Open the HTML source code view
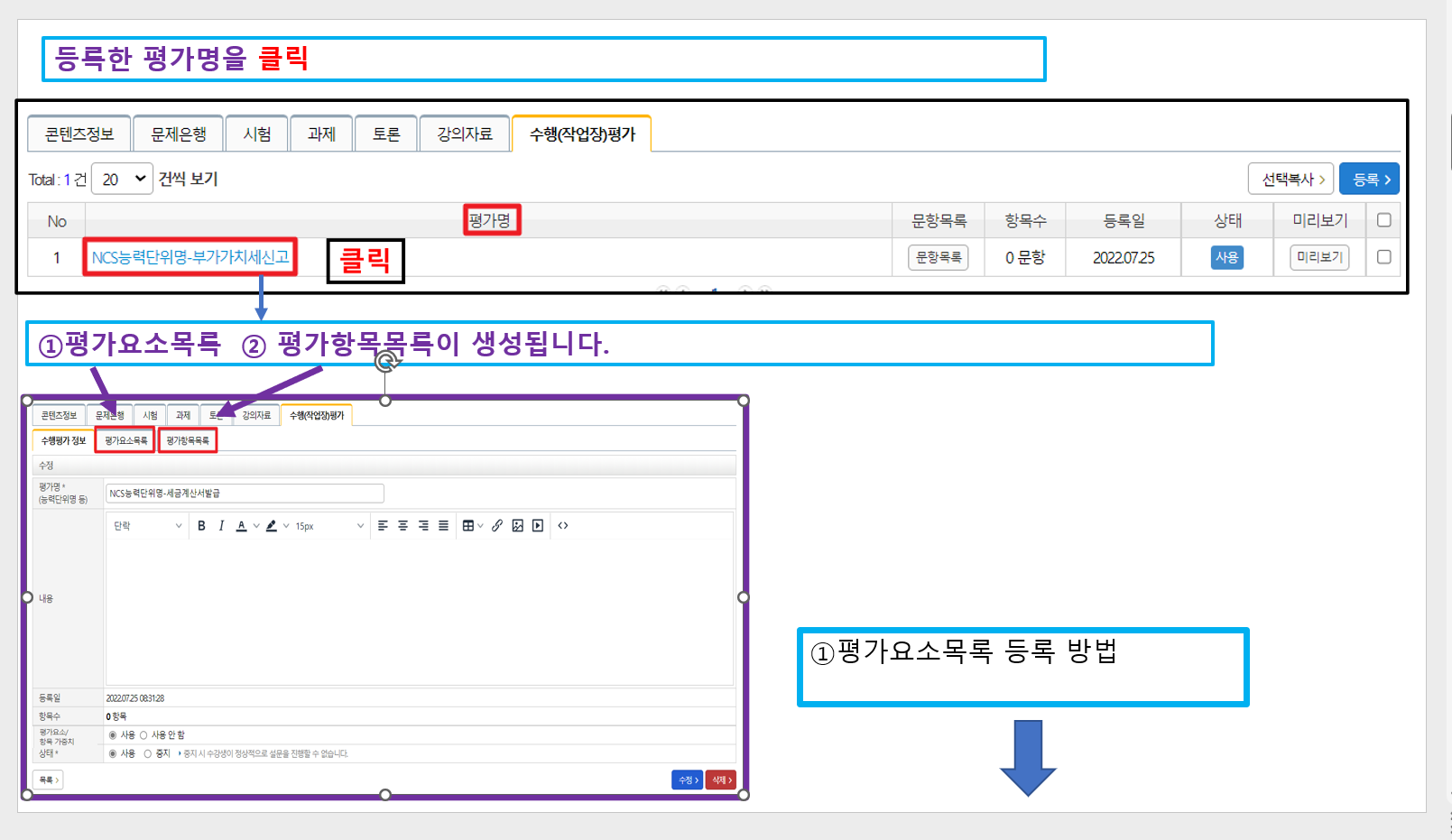 coord(563,526)
